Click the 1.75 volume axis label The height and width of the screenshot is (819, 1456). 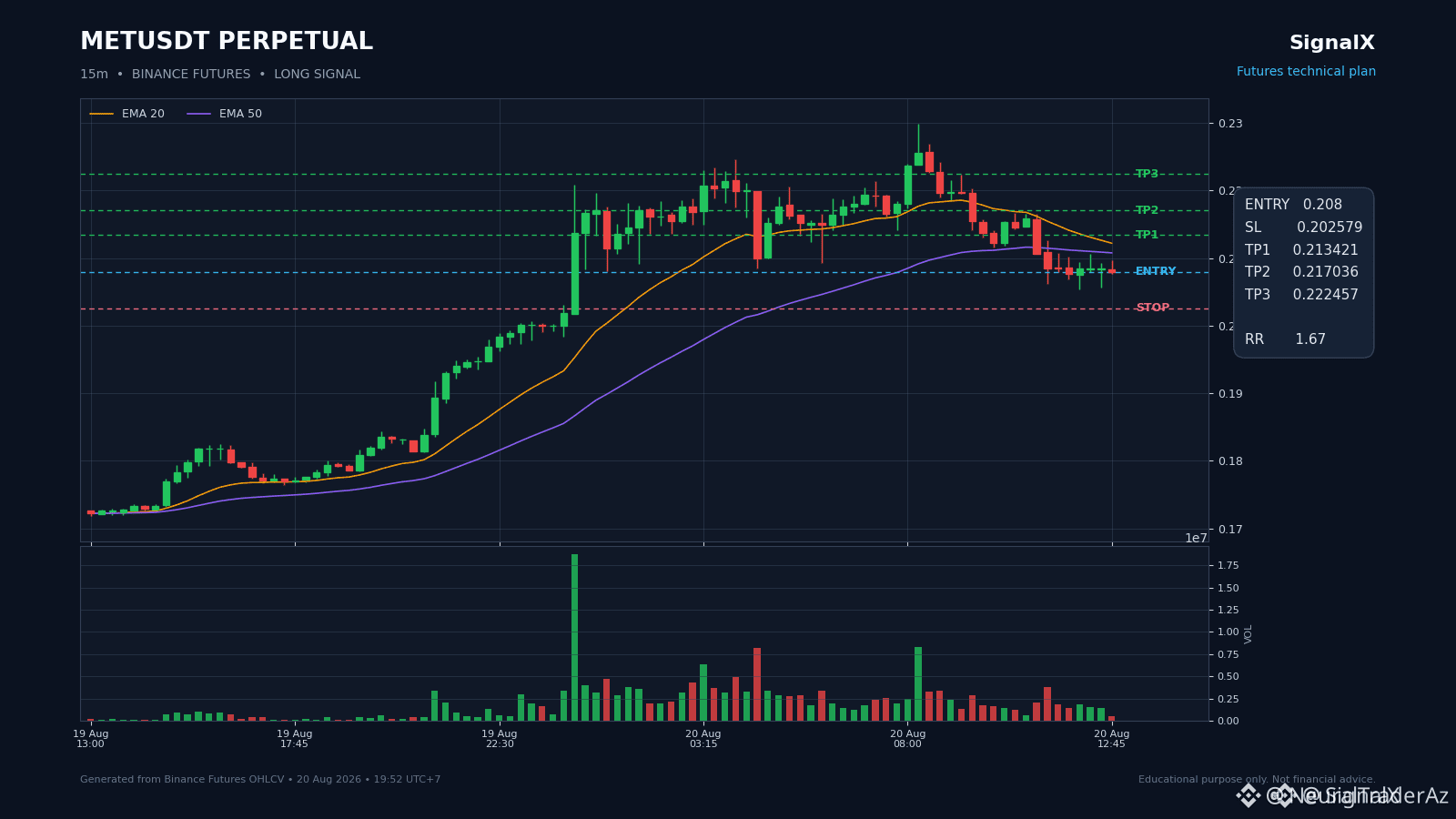(x=1228, y=566)
